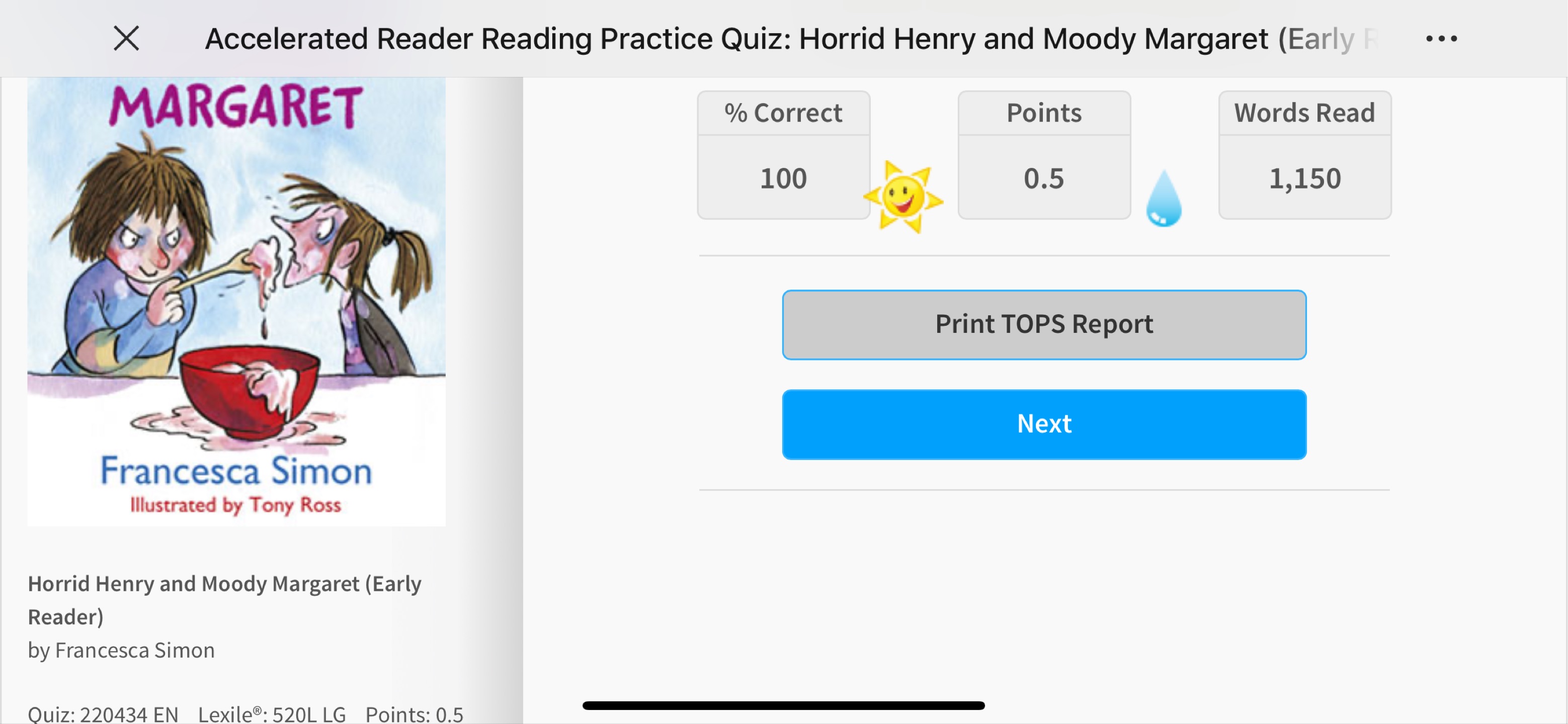The width and height of the screenshot is (1568, 724).
Task: Tap the author line by Francesca Simon
Action: [121, 651]
